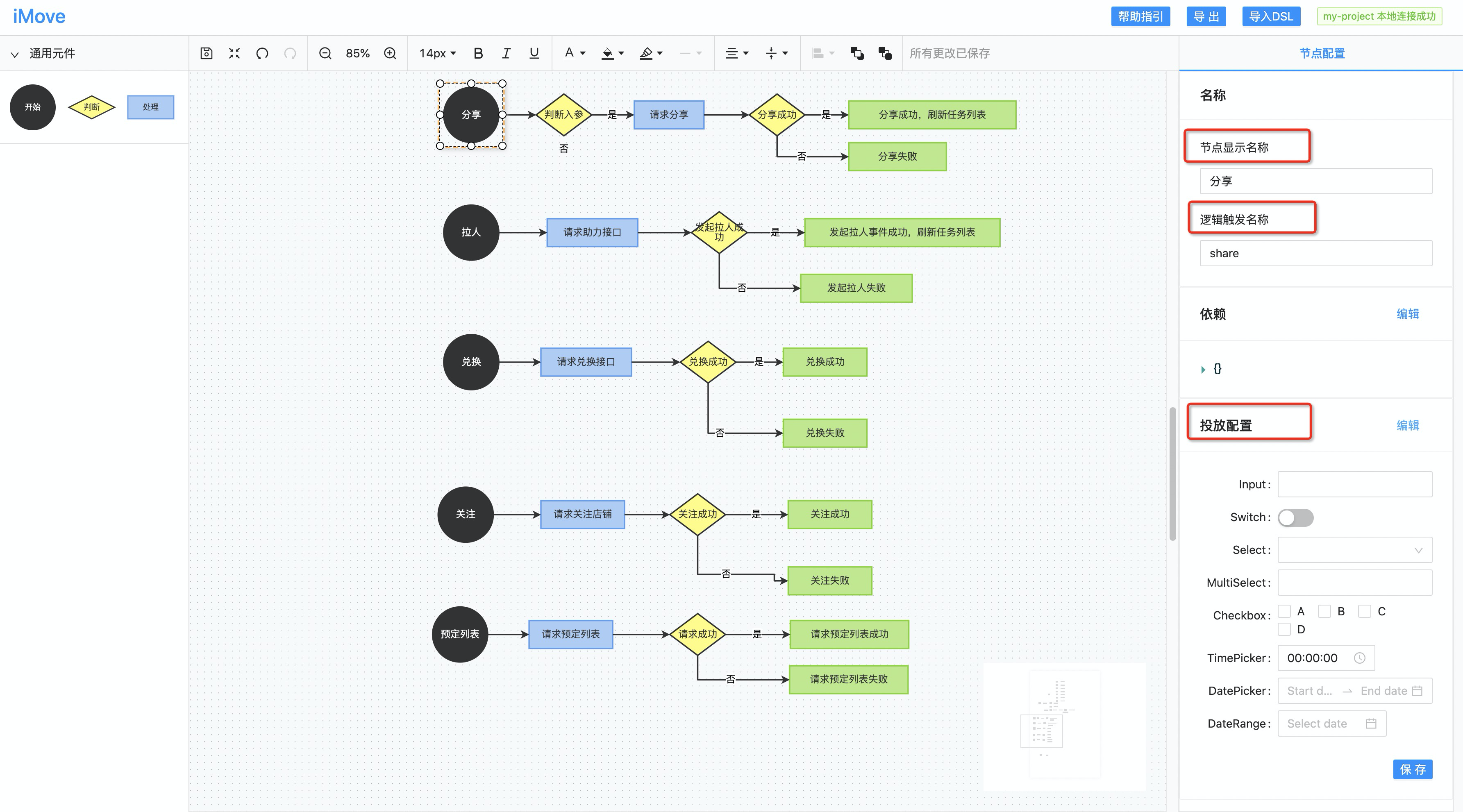Open the Select dropdown field
Image resolution: width=1463 pixels, height=812 pixels.
[1354, 550]
